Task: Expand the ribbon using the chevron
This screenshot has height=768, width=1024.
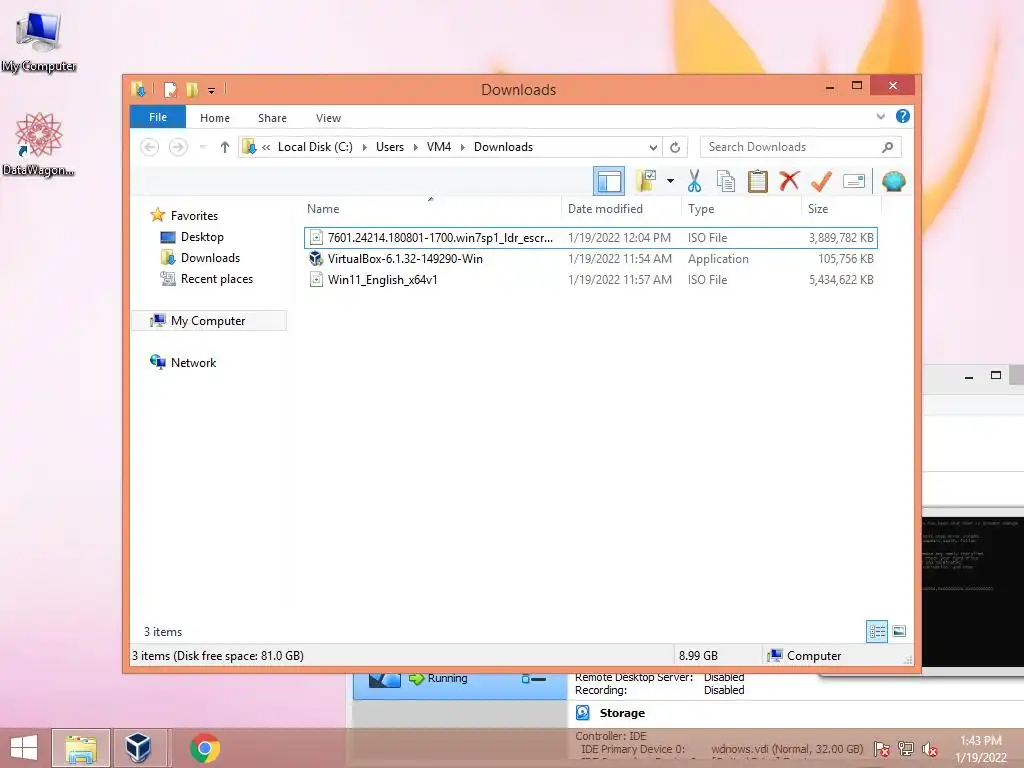Action: pyautogui.click(x=880, y=116)
